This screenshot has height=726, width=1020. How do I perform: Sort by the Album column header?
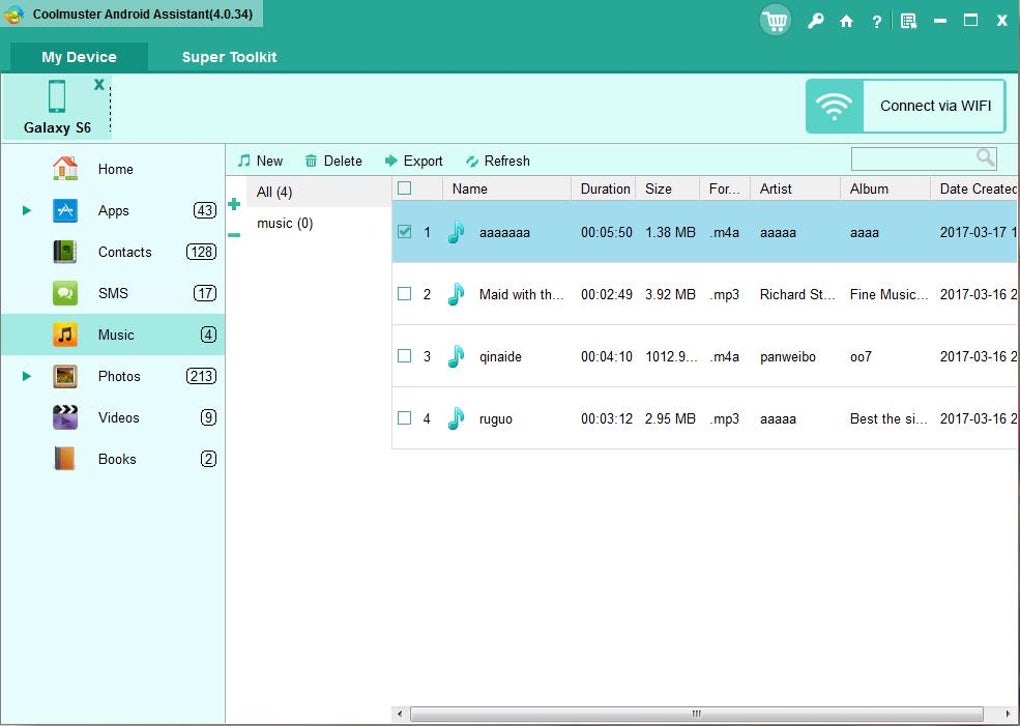[885, 189]
